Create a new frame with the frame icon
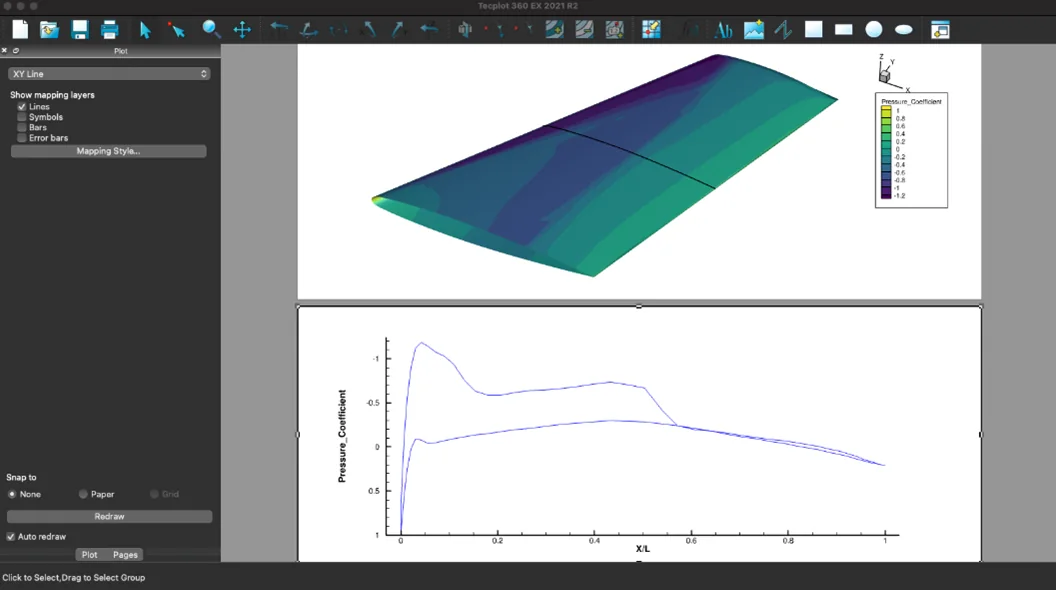1056x590 pixels. point(940,30)
